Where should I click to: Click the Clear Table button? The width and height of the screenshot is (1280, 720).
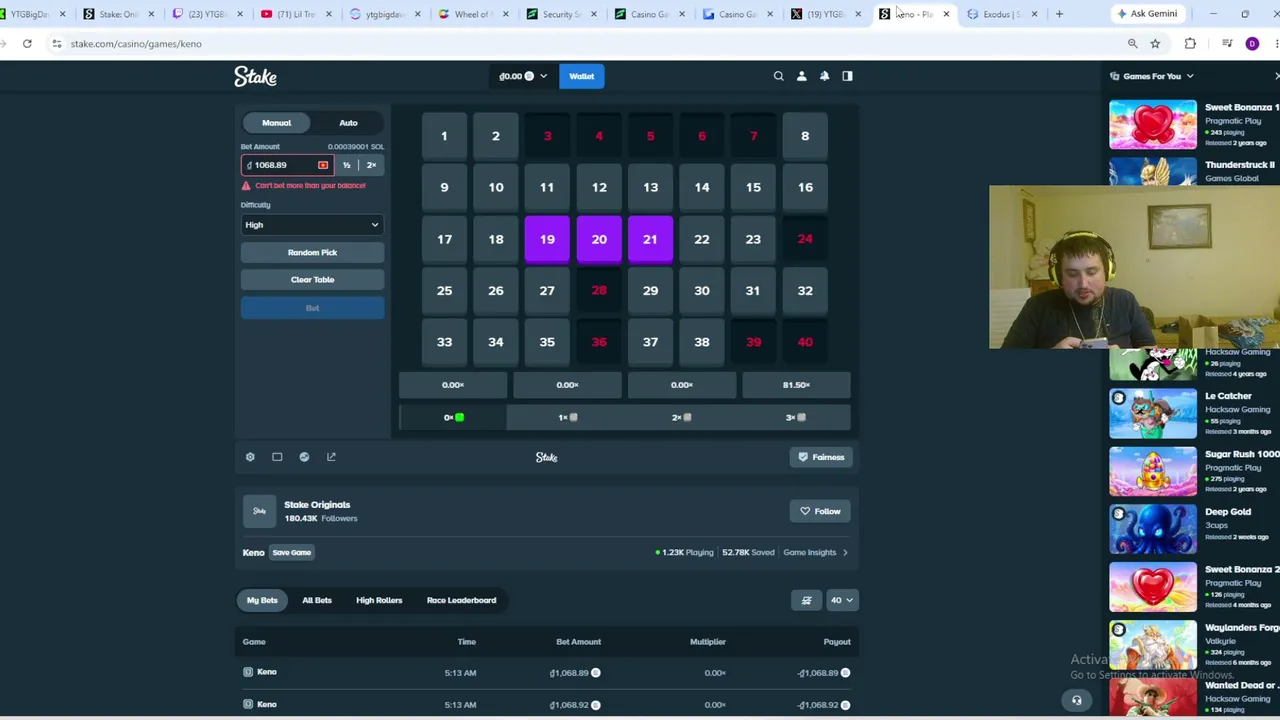(312, 280)
